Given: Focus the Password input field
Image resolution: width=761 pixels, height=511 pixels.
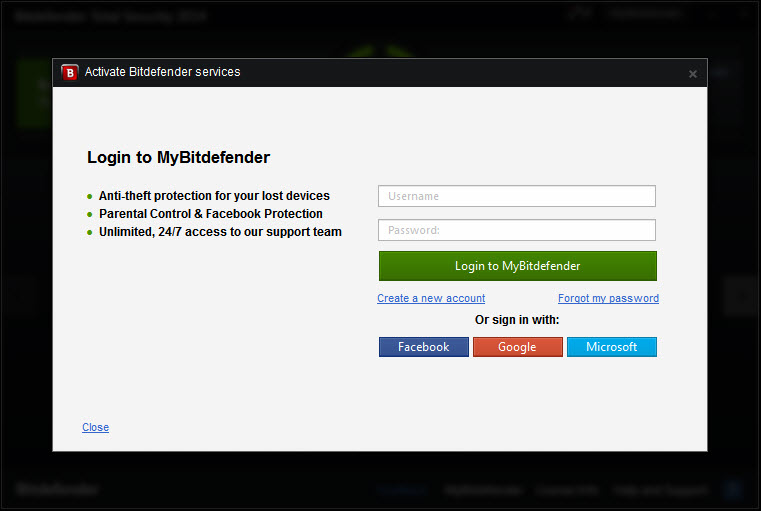Looking at the screenshot, I should (x=517, y=230).
